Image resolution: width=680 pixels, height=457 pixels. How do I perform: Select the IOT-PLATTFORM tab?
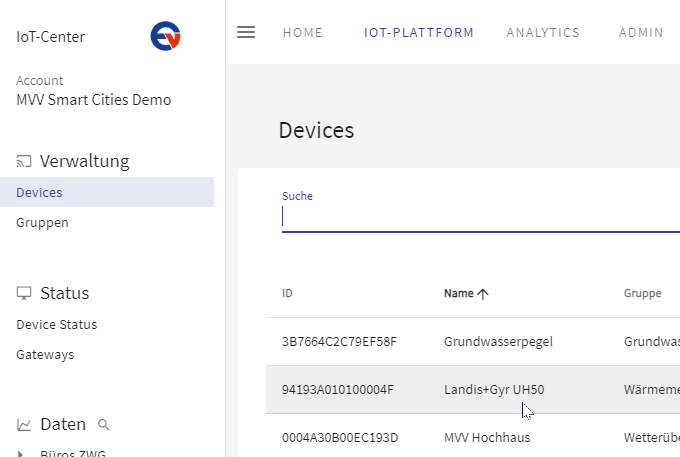coord(419,33)
